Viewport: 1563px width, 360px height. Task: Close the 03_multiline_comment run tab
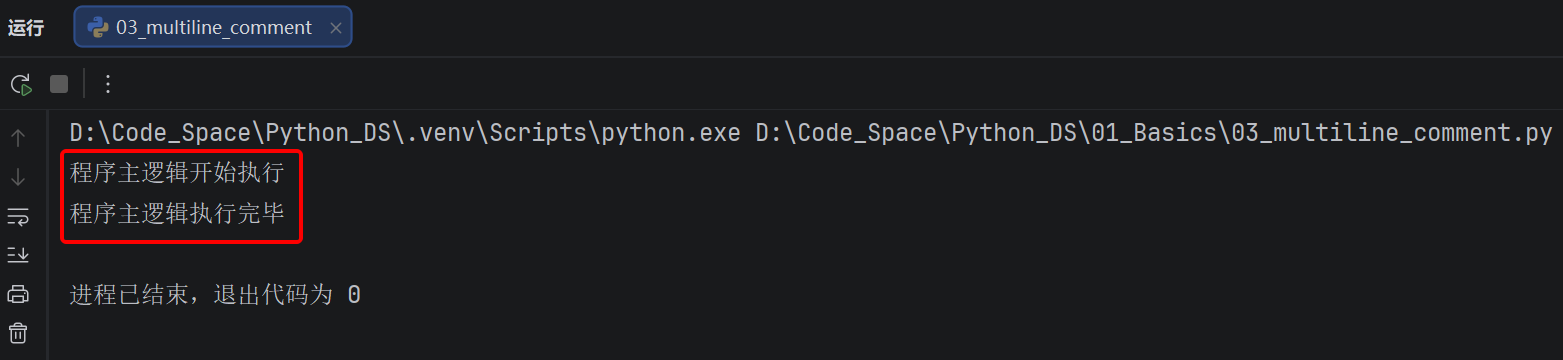pyautogui.click(x=336, y=28)
